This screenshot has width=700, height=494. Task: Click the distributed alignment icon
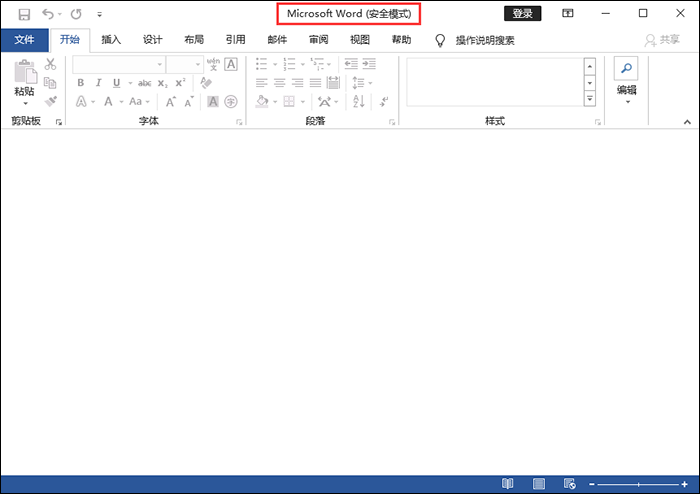pos(333,83)
